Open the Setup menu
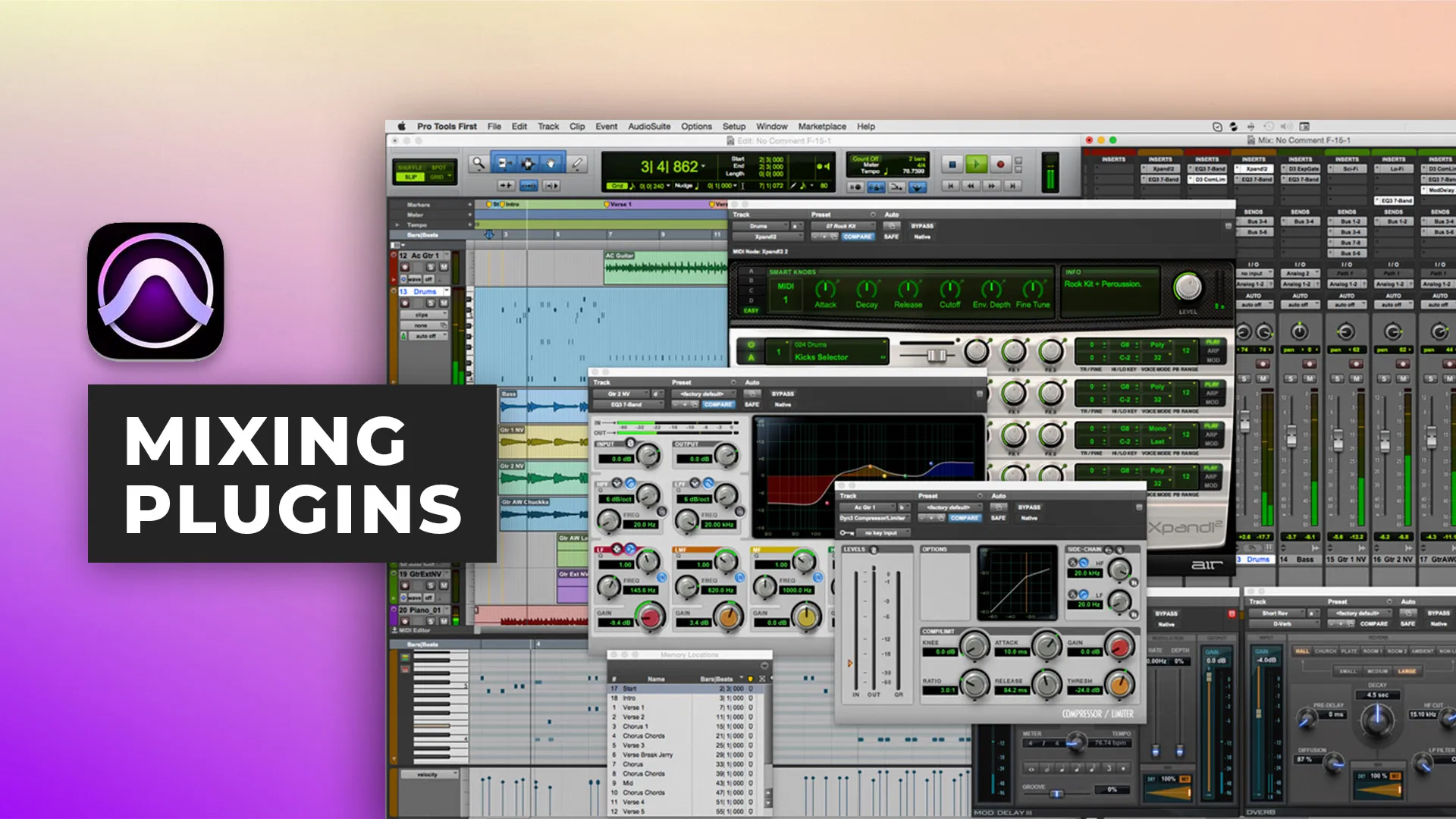 pyautogui.click(x=734, y=127)
